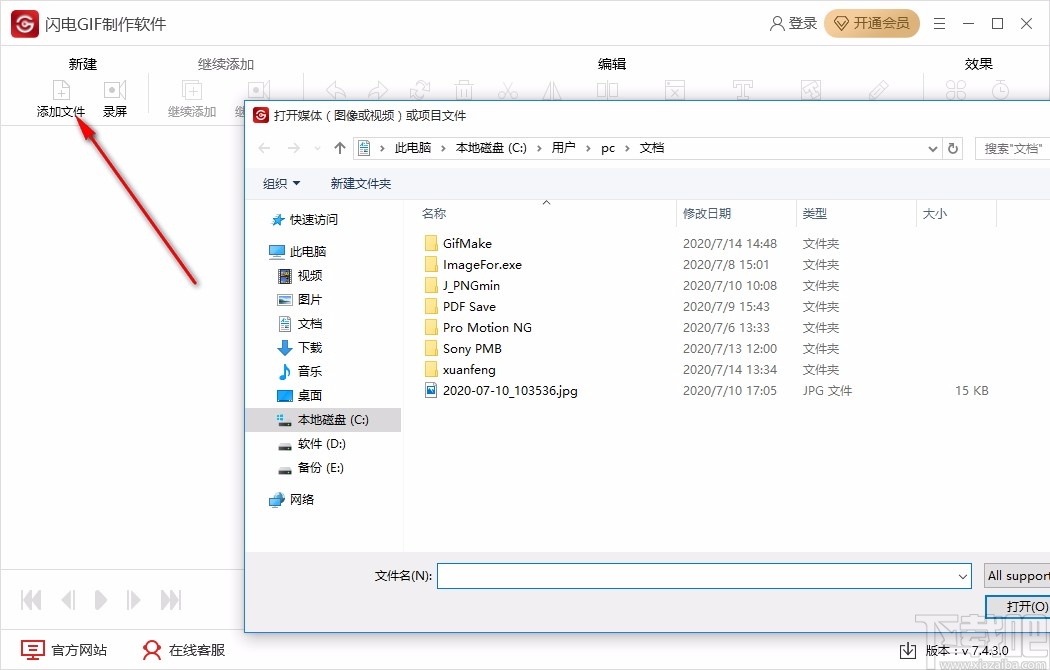Select 快速访问 in navigation pane
Screen dimensions: 1050x670
tap(305, 220)
